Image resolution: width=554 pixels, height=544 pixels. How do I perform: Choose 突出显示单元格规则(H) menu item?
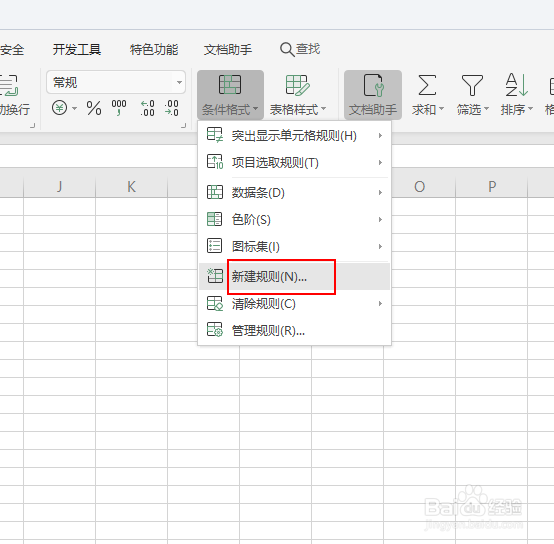pos(294,136)
